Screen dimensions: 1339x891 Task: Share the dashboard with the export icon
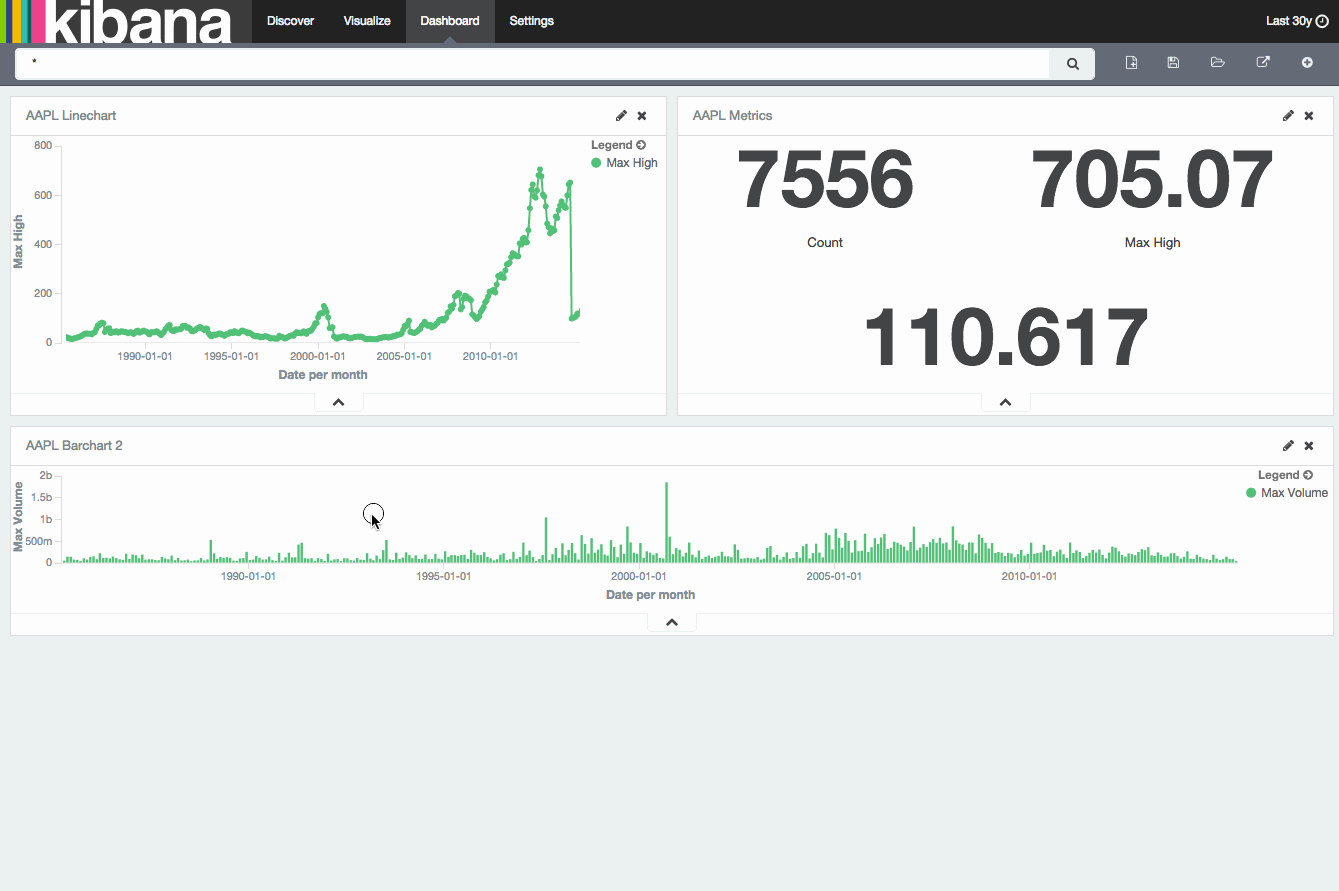click(1263, 62)
